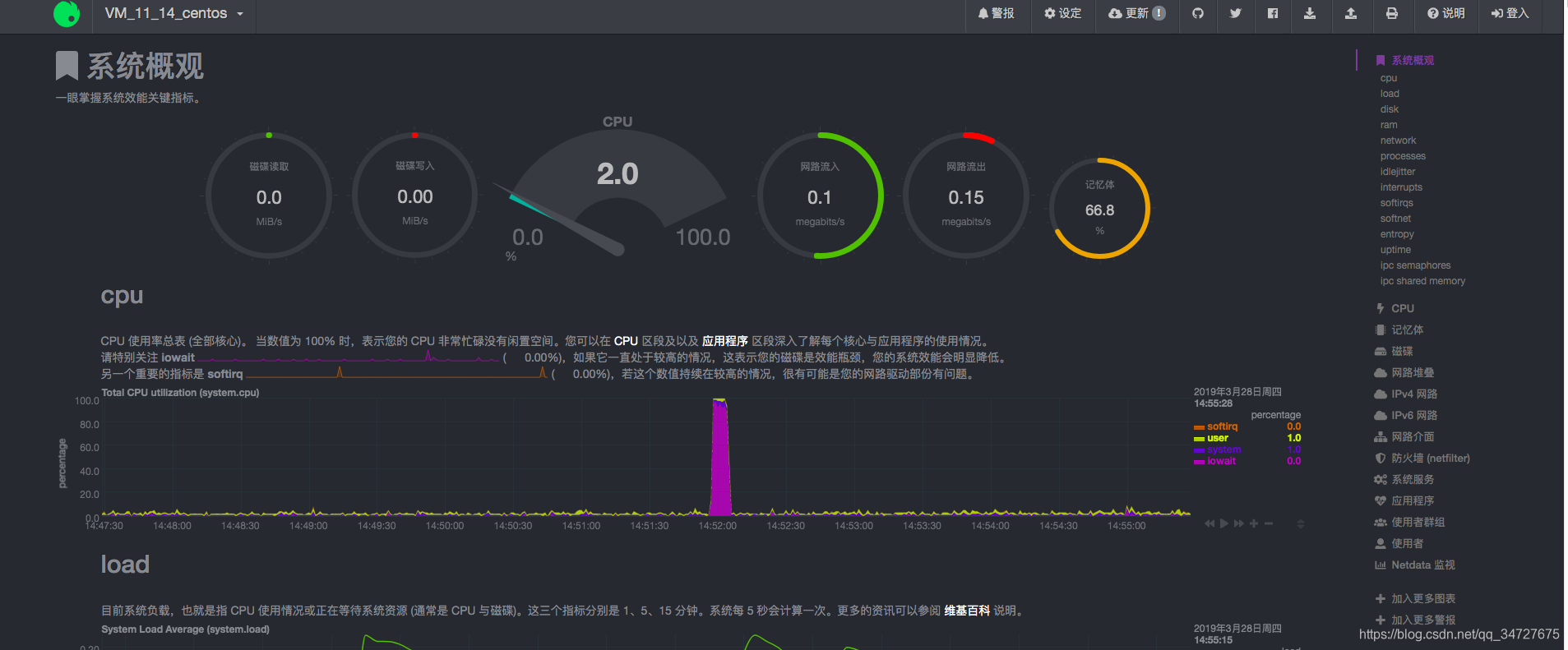Click the 更新 update cloud button
The width and height of the screenshot is (1568, 650).
click(x=1137, y=14)
